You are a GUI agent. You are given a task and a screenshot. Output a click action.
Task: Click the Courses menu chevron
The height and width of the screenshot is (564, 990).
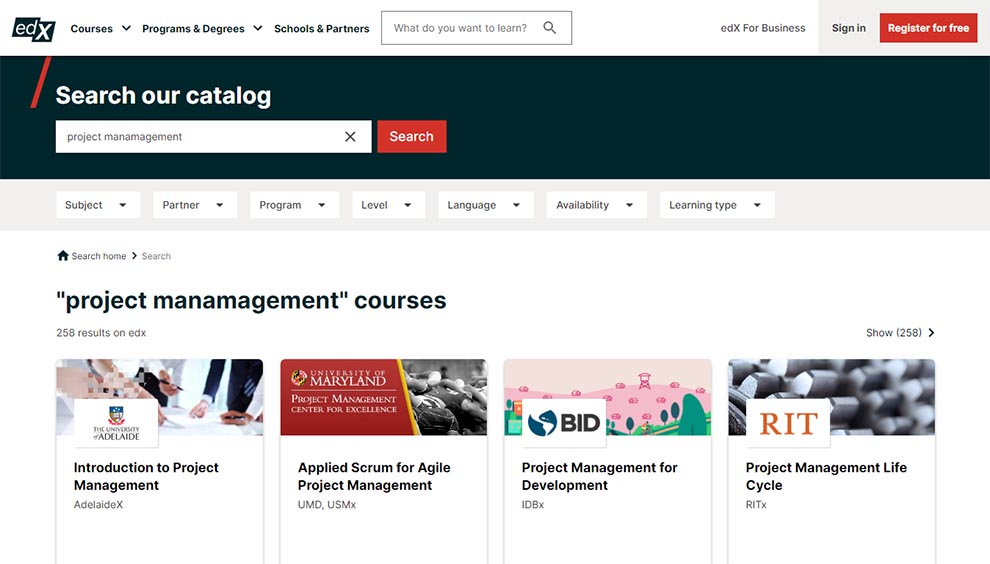(126, 28)
